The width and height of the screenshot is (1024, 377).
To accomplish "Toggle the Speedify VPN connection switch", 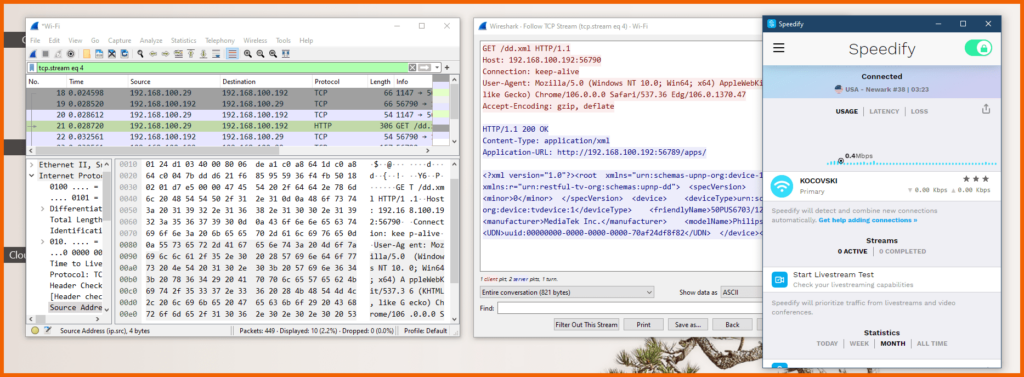I will click(x=978, y=48).
